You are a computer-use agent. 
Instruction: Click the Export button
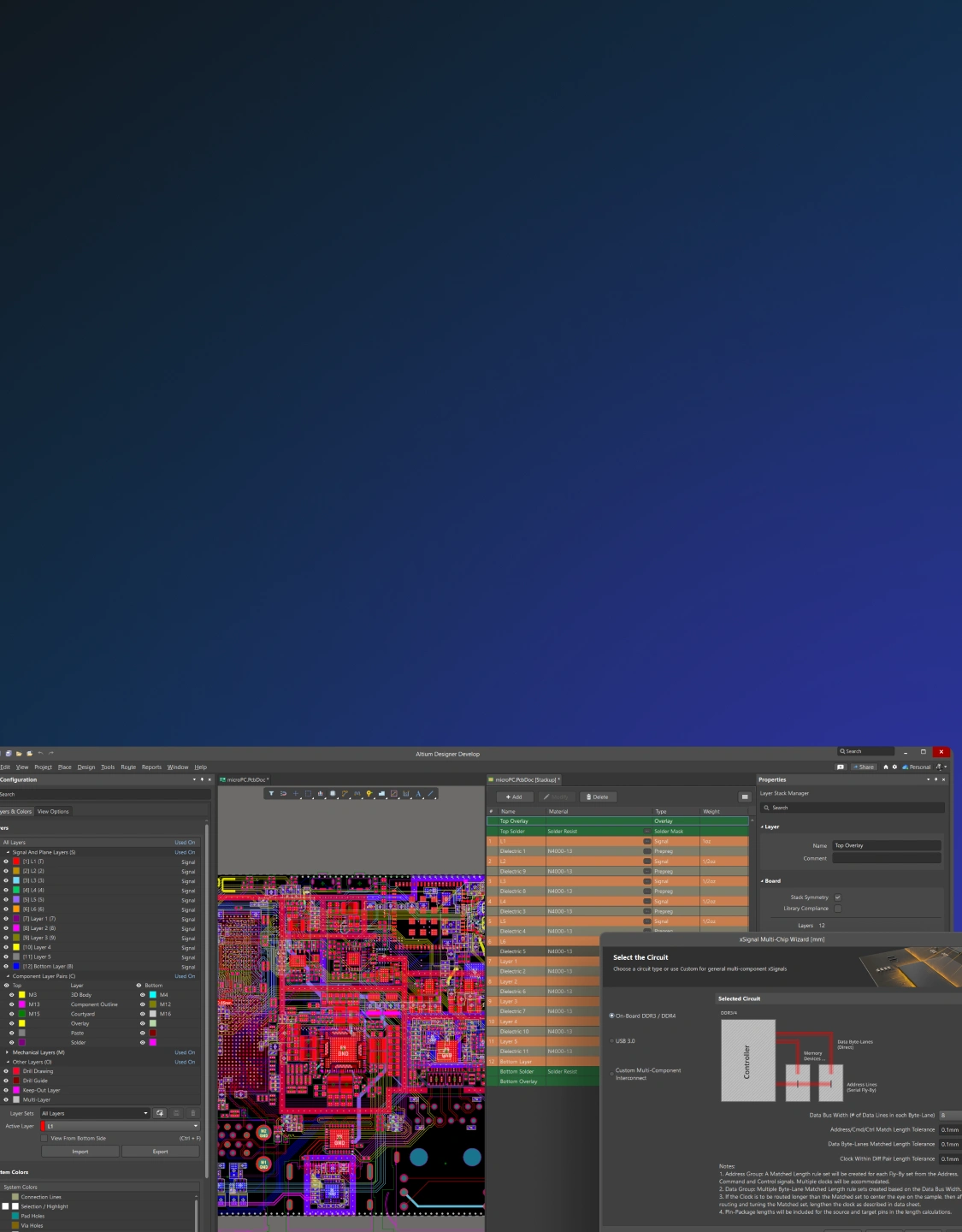click(x=160, y=1152)
